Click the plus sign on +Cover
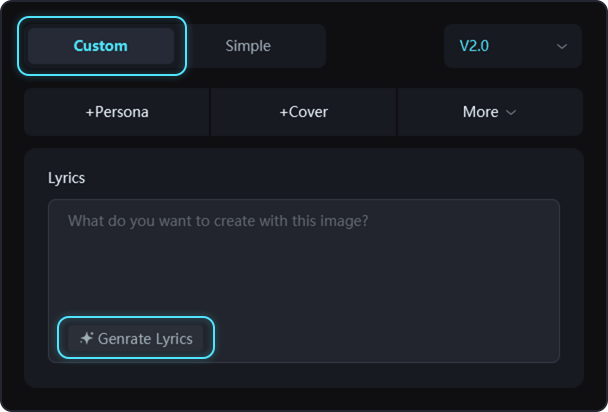The width and height of the screenshot is (608, 412). (284, 112)
